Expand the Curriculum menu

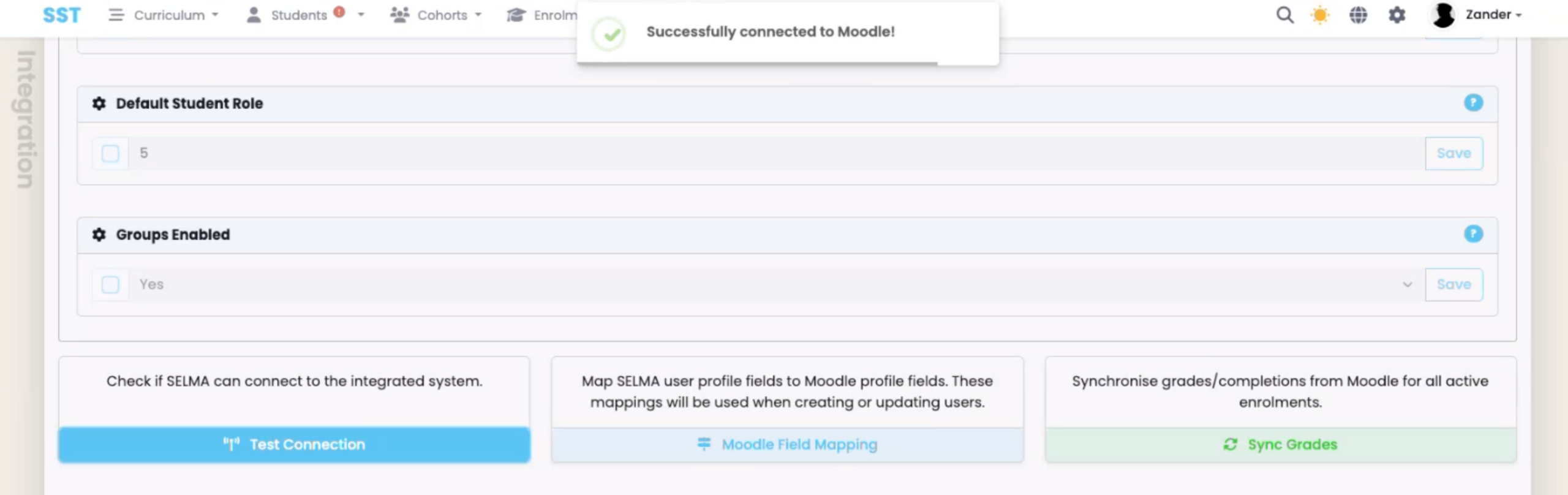tap(164, 15)
